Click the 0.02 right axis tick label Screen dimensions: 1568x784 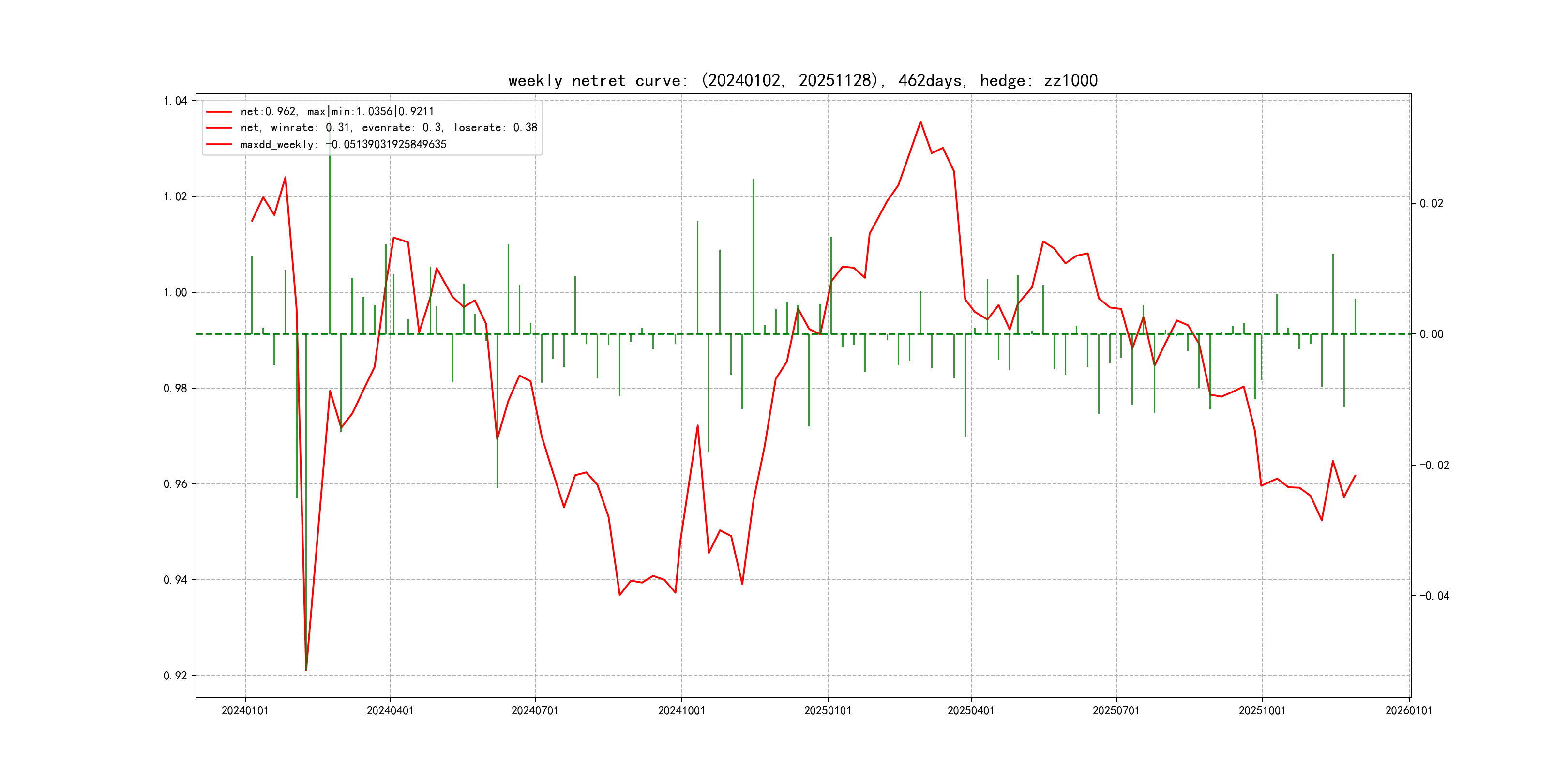pyautogui.click(x=1431, y=204)
